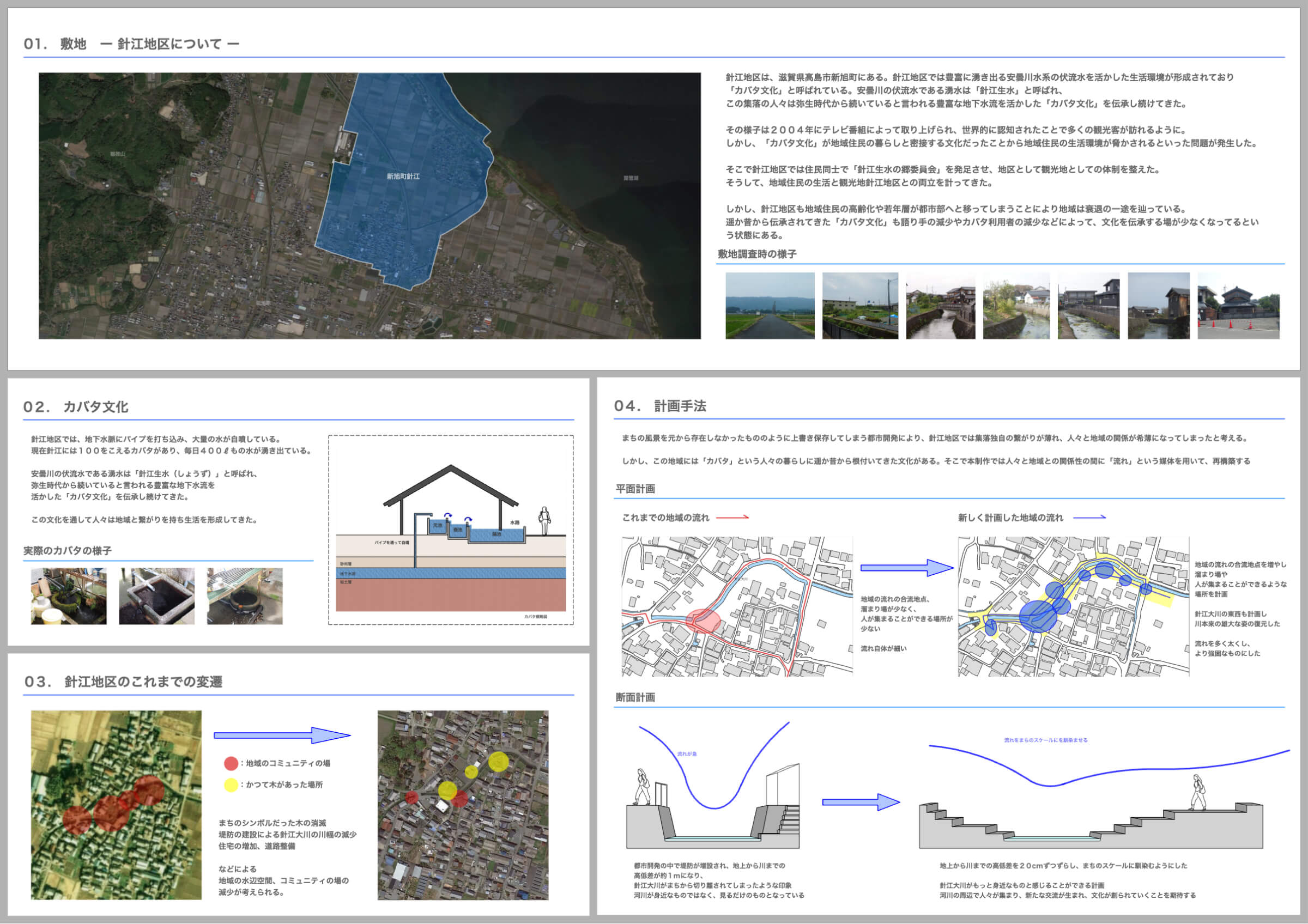Select the old aerial photograph of Harie
This screenshot has width=1308, height=924.
(116, 805)
